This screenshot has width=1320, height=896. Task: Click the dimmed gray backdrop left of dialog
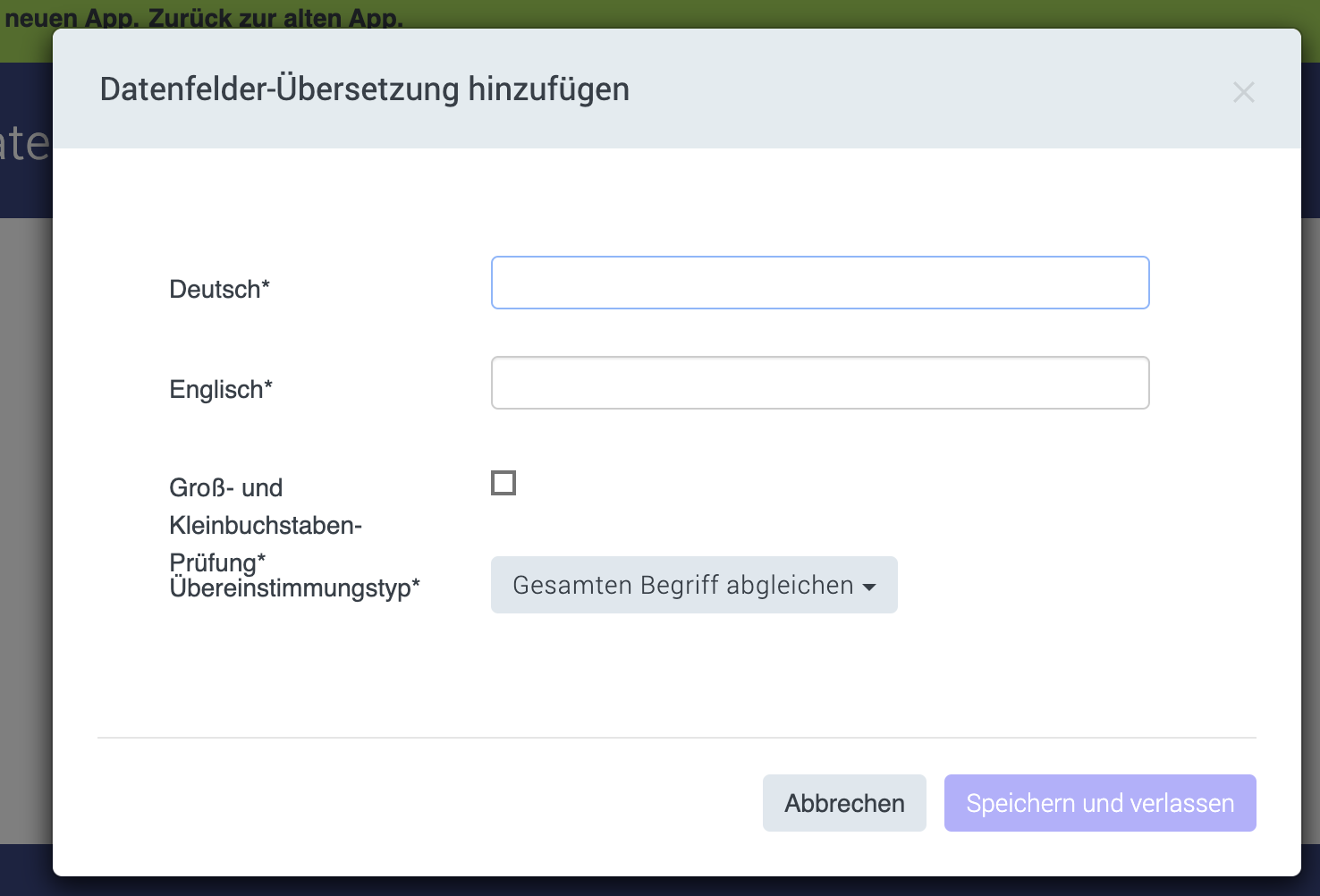(25, 537)
